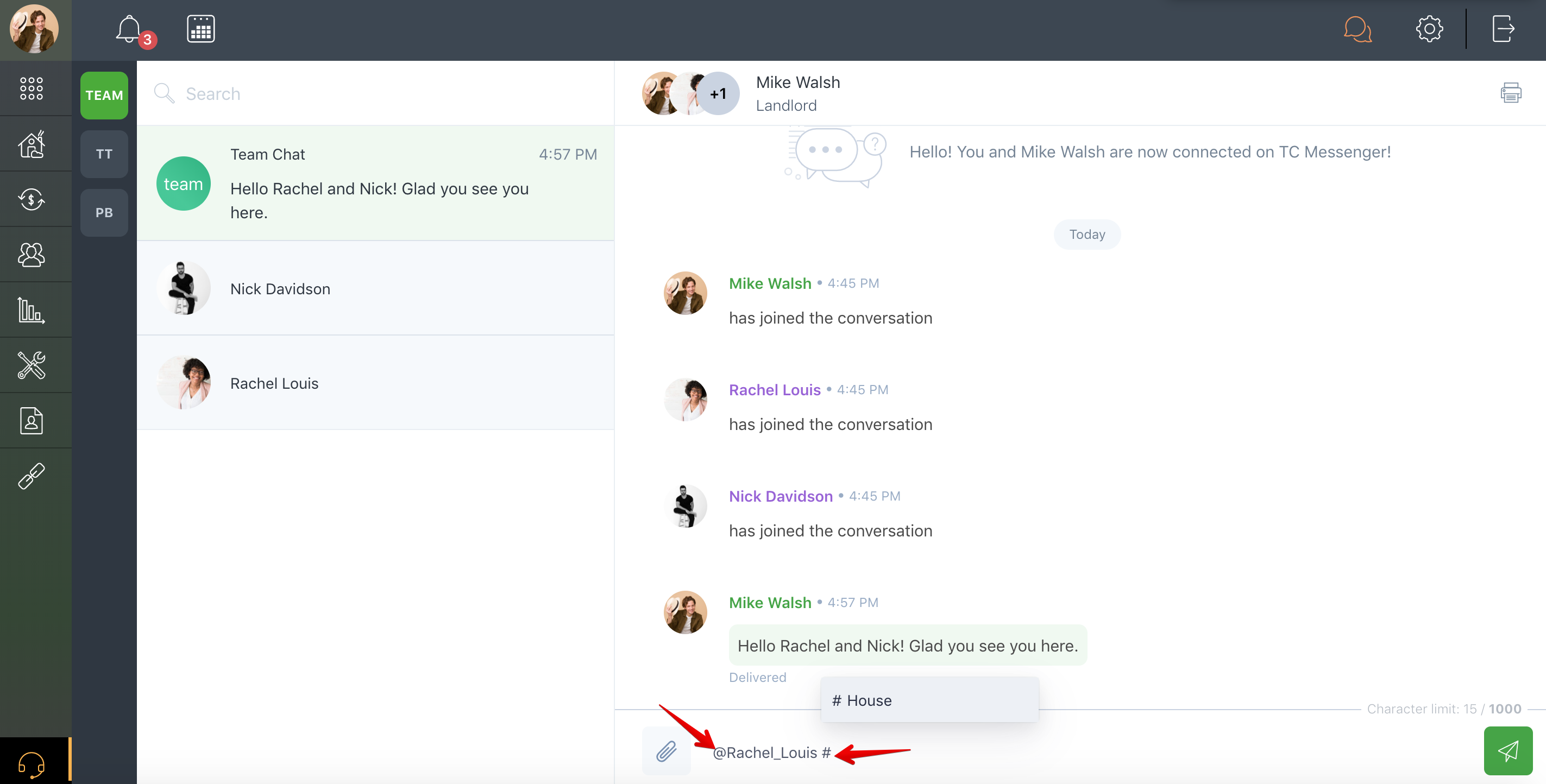Click the log out icon

pos(1503,29)
